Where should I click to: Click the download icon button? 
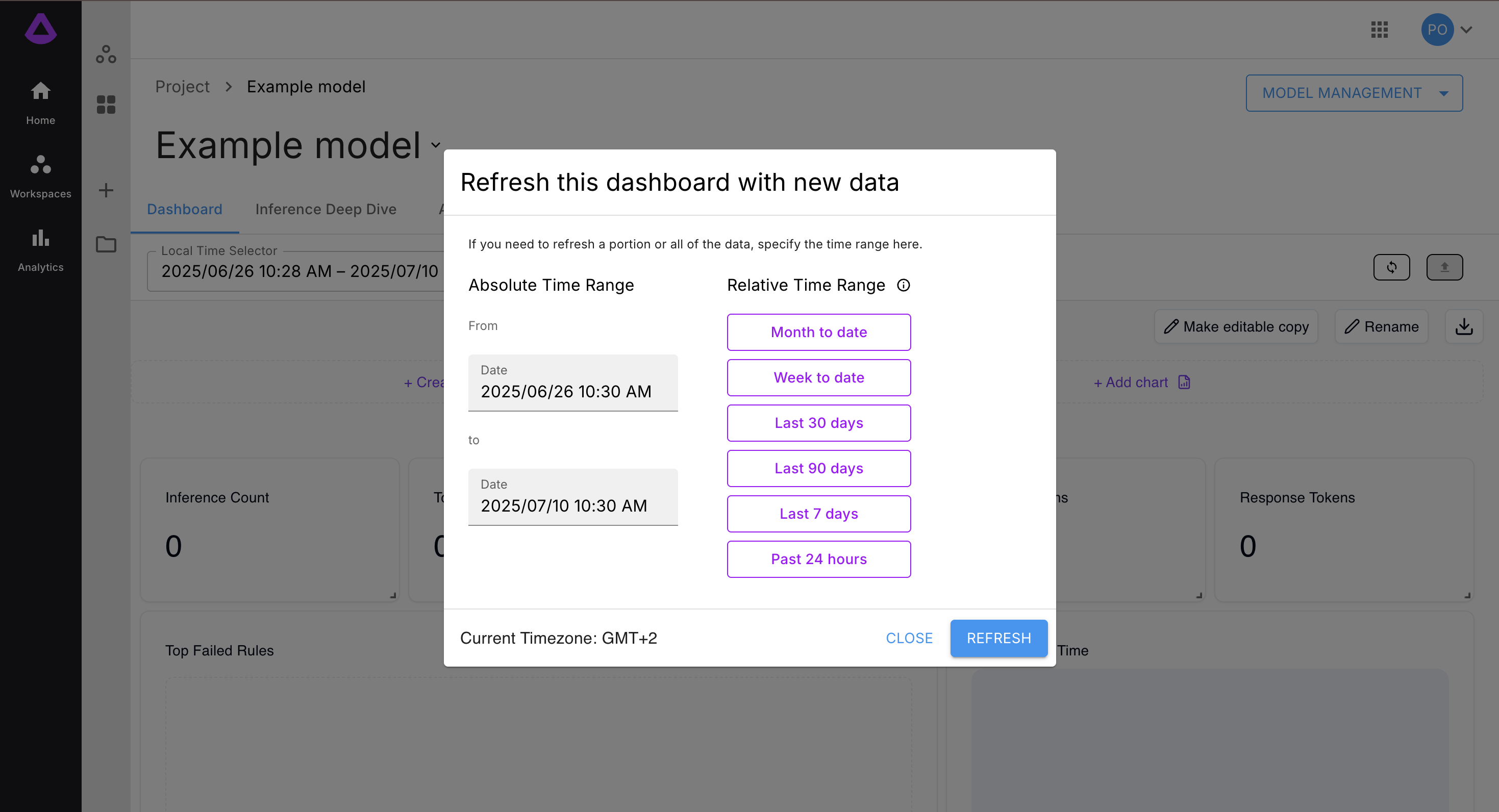(x=1464, y=327)
